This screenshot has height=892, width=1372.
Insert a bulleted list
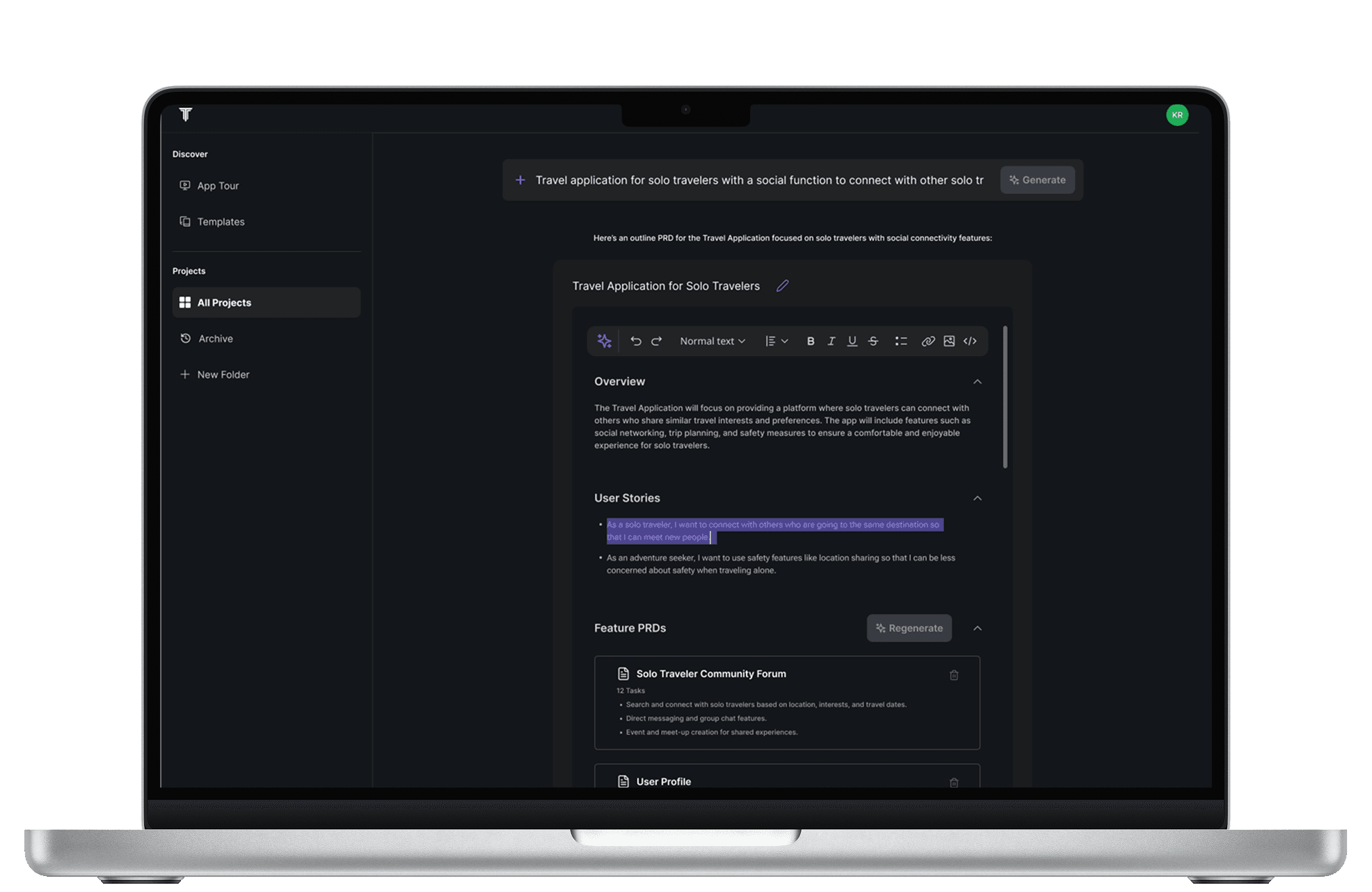900,341
